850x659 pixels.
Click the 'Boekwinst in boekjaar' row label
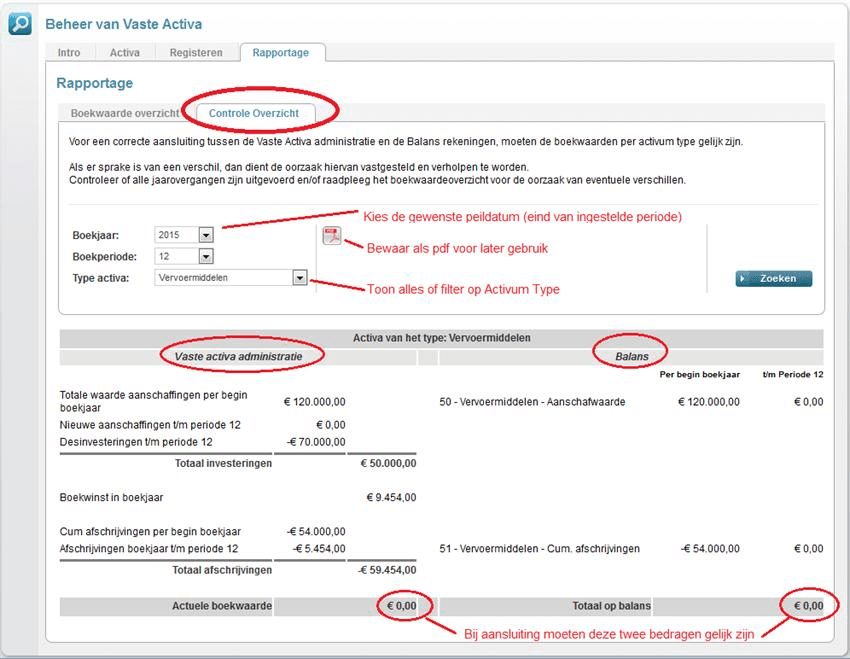pyautogui.click(x=111, y=498)
